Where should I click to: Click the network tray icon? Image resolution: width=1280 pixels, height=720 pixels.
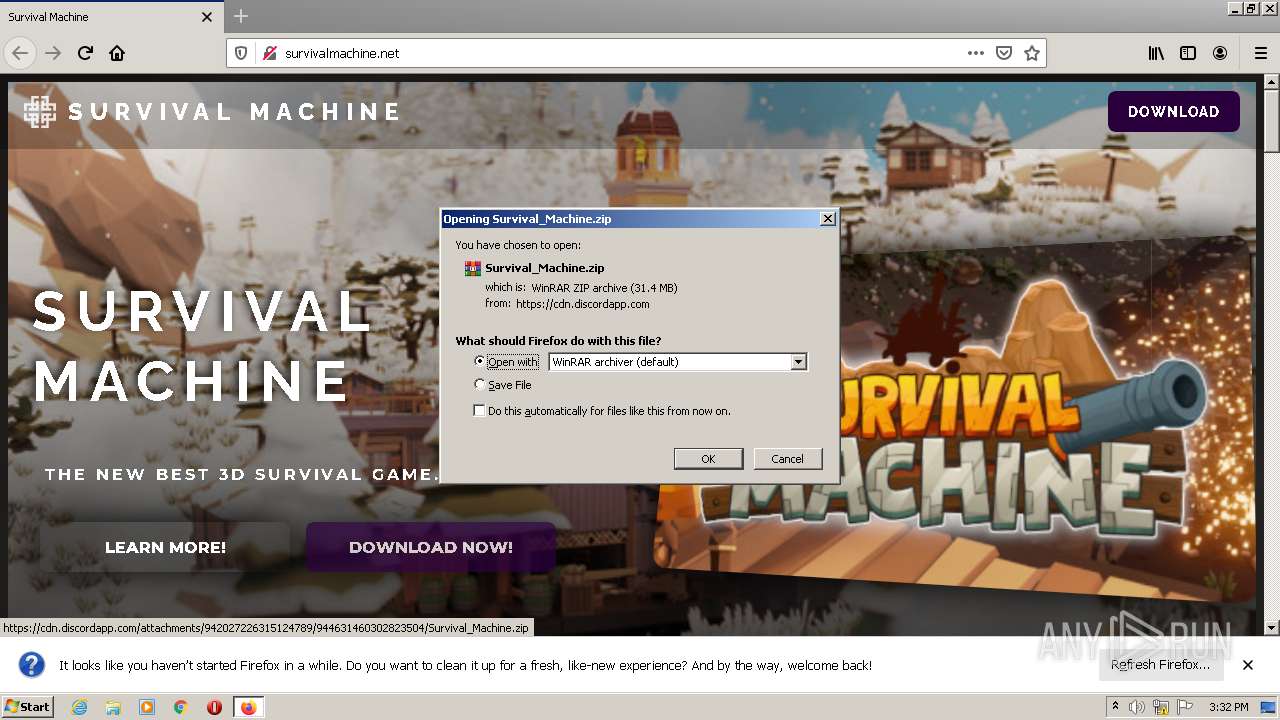pyautogui.click(x=1160, y=707)
